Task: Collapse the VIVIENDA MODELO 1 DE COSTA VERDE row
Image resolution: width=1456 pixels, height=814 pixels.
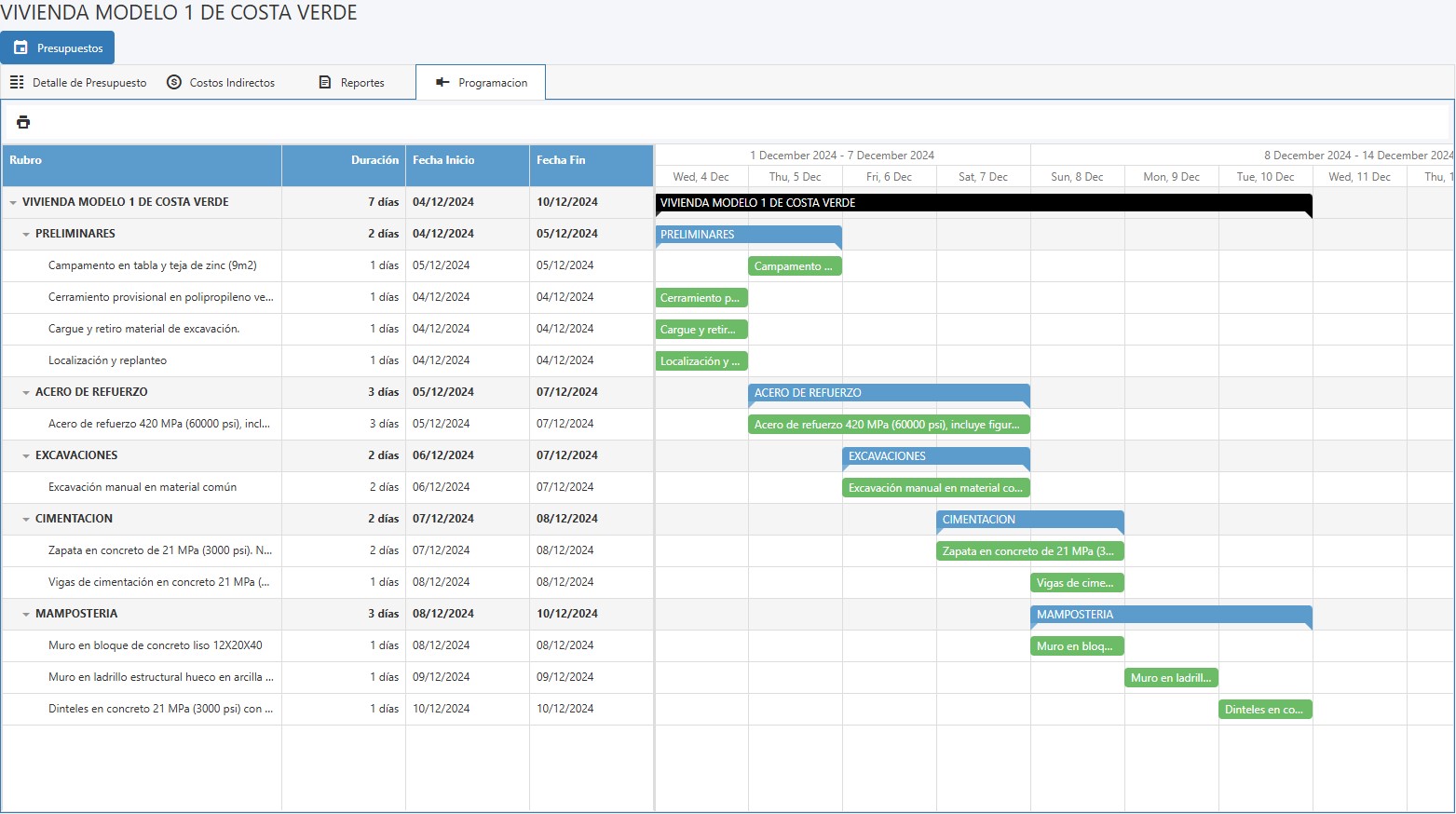Action: coord(13,202)
